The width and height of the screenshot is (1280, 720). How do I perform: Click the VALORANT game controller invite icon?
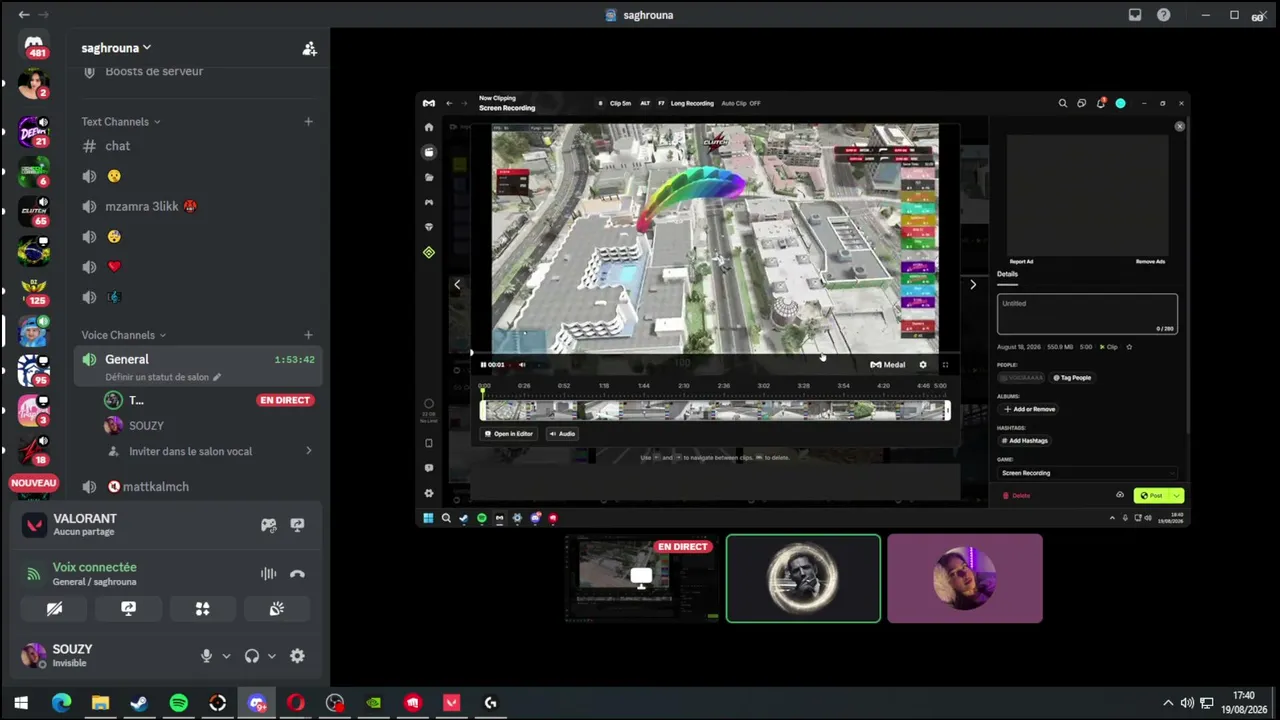tap(269, 525)
